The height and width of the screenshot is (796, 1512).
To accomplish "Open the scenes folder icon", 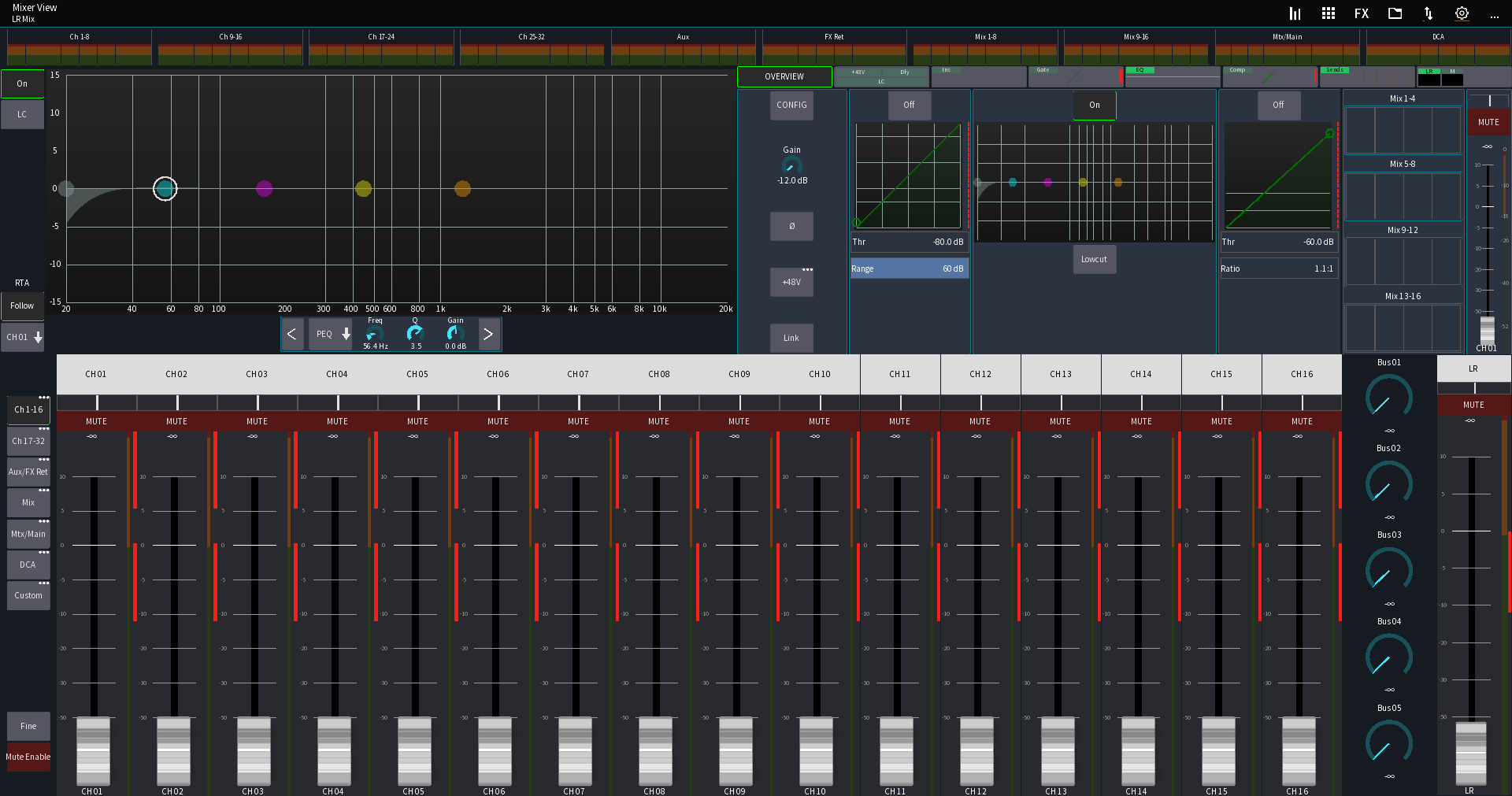I will coord(1394,13).
